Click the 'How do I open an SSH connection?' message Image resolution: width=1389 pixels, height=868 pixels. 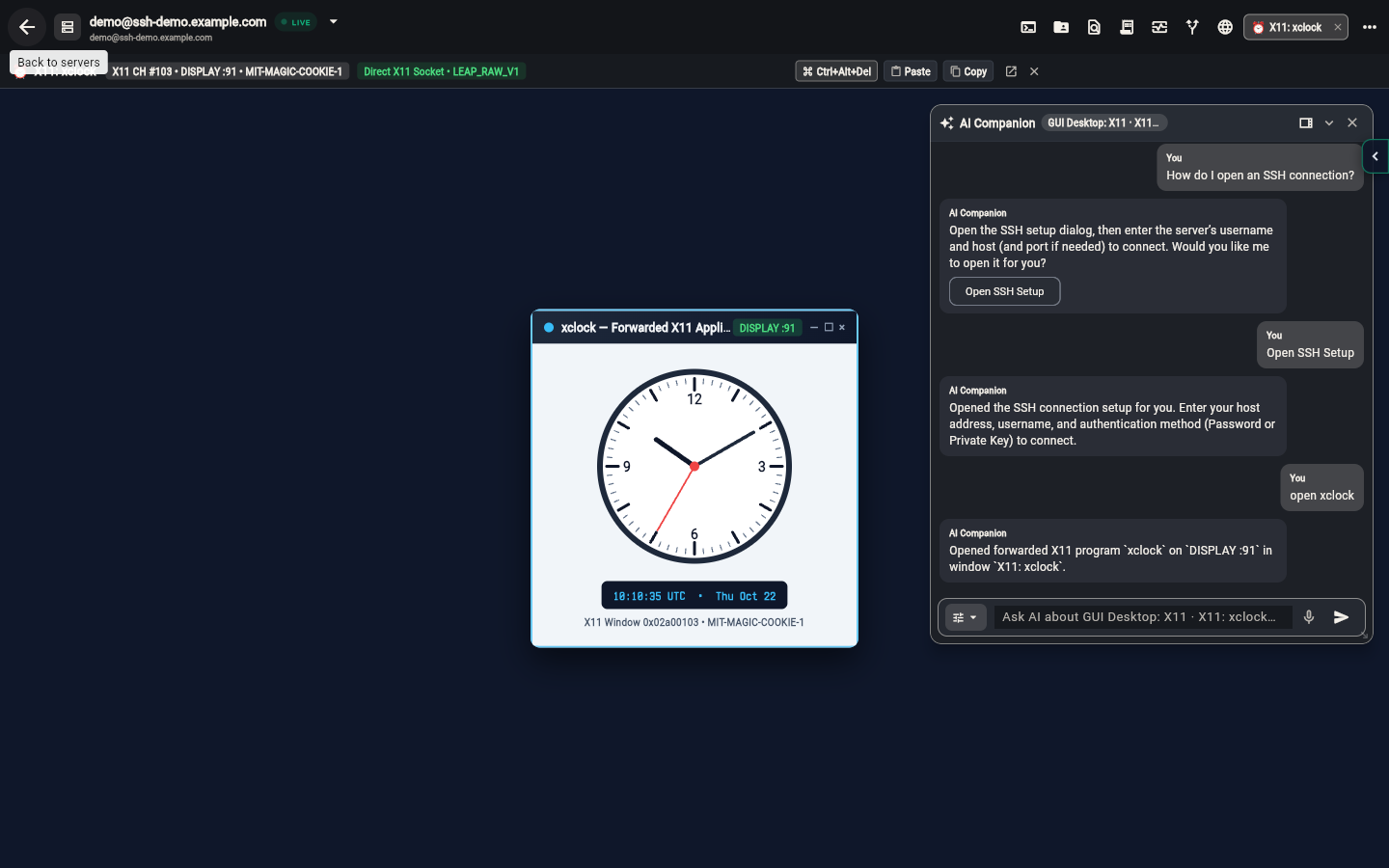coord(1260,168)
